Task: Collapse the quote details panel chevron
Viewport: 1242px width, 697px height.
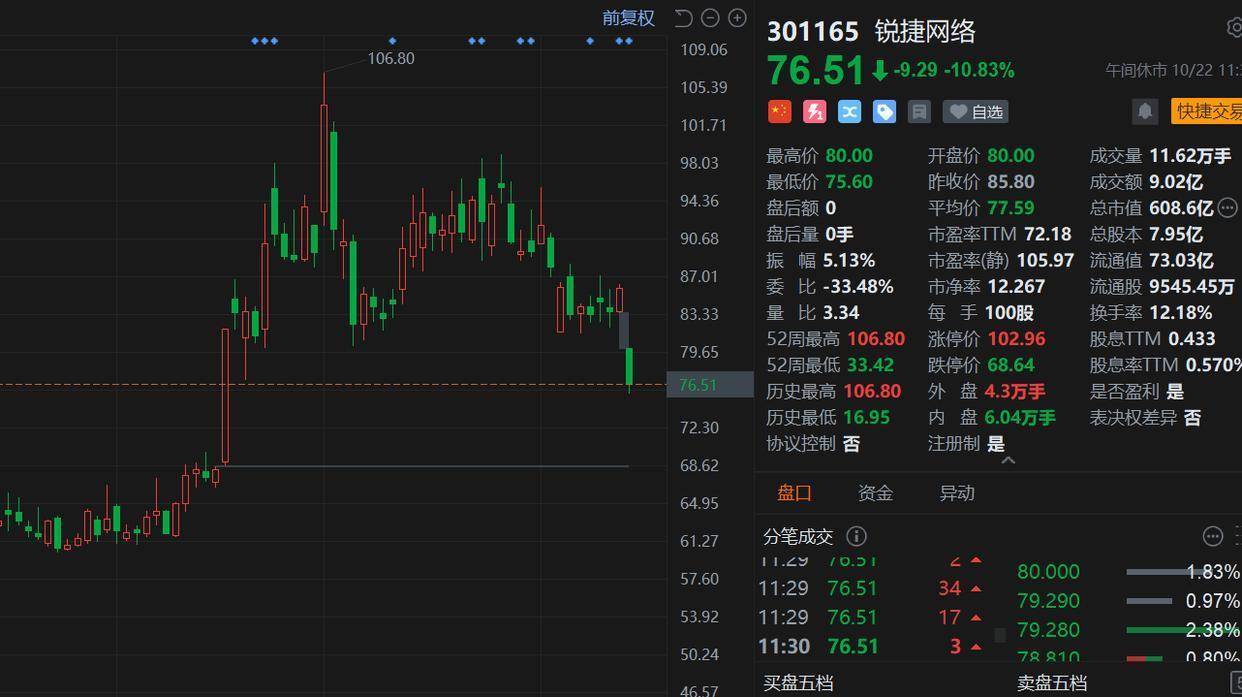Action: [1008, 461]
